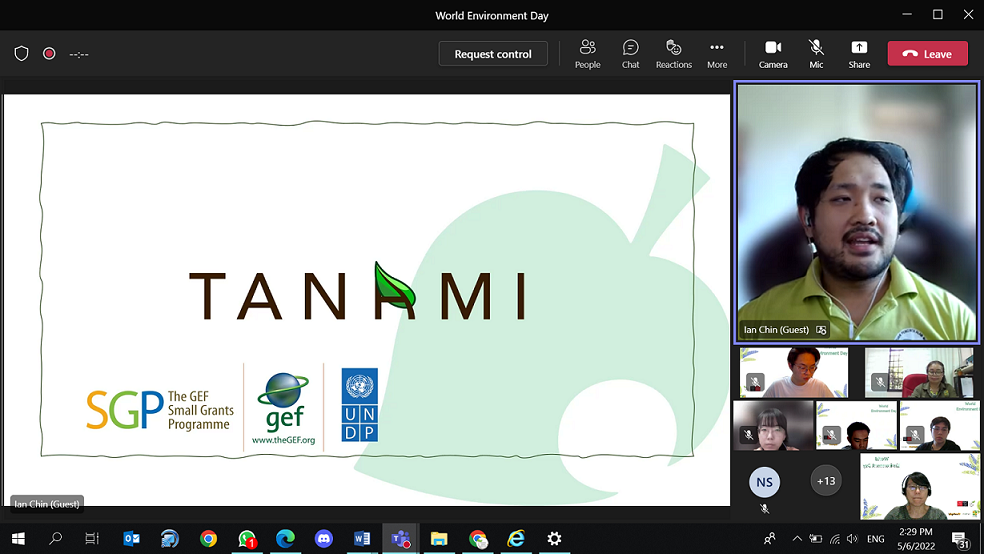Image resolution: width=984 pixels, height=554 pixels.
Task: Click the blue circular app icon on taskbar
Action: [169, 538]
